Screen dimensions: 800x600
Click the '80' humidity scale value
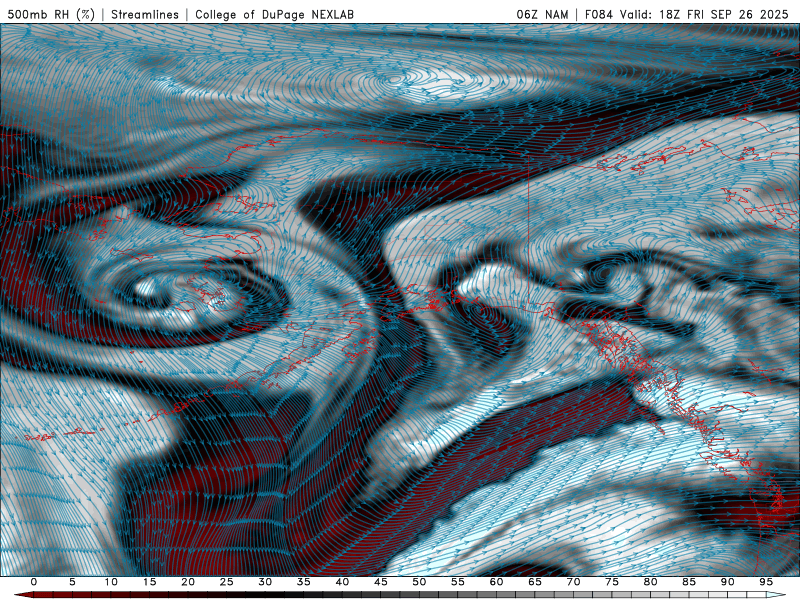click(x=651, y=582)
